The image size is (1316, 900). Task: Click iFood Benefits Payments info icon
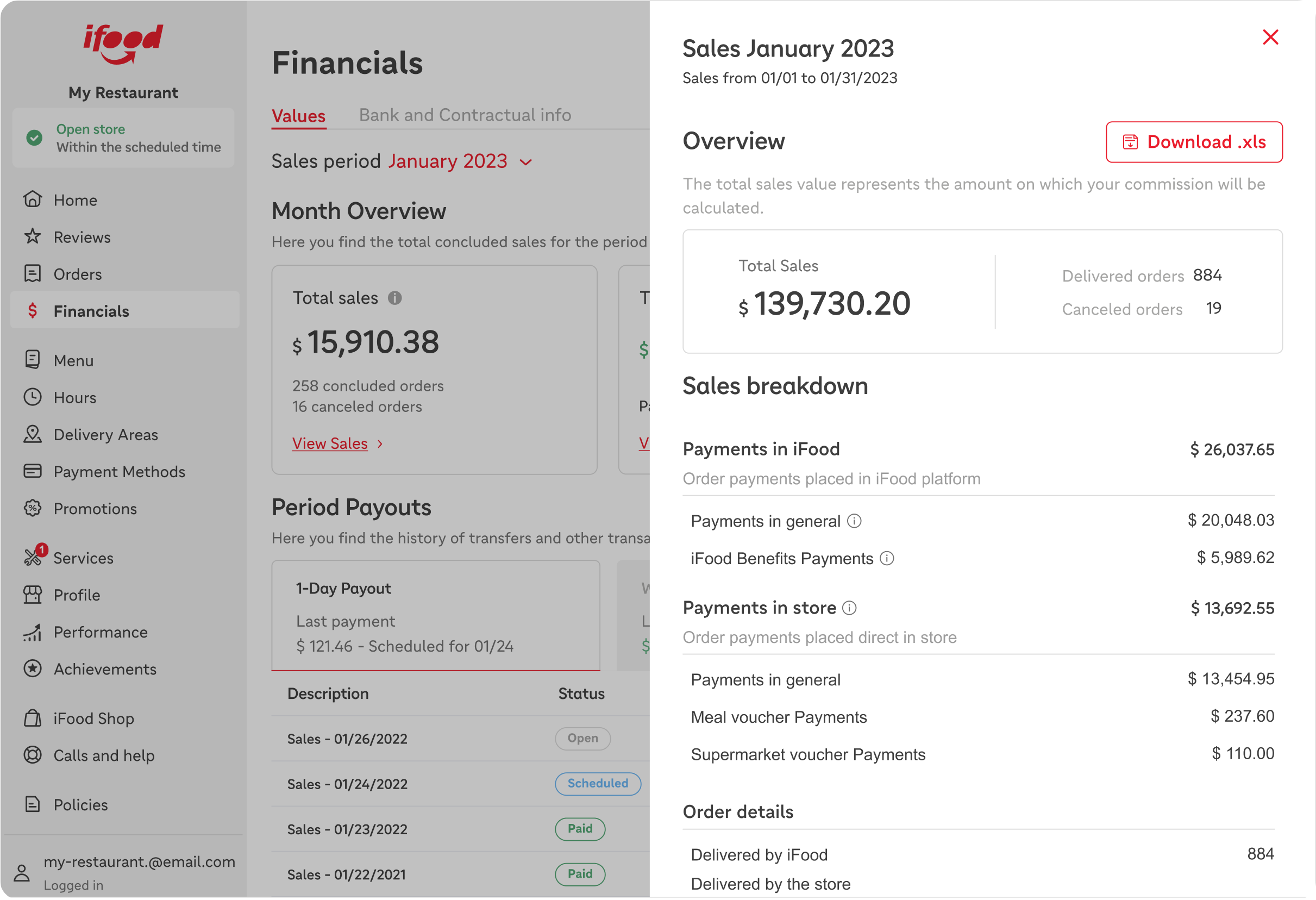pos(887,559)
